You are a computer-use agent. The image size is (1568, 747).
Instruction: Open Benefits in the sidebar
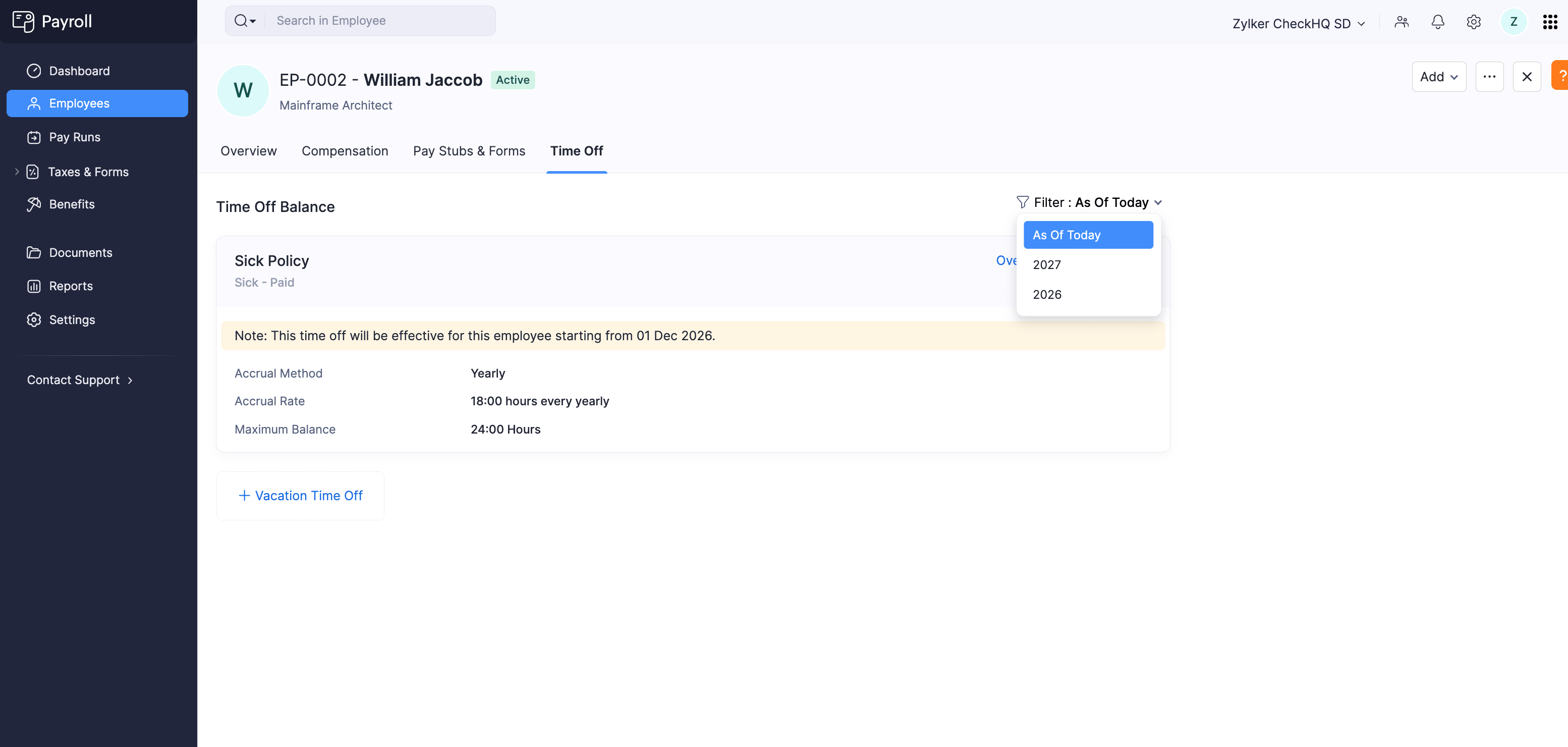click(x=97, y=204)
